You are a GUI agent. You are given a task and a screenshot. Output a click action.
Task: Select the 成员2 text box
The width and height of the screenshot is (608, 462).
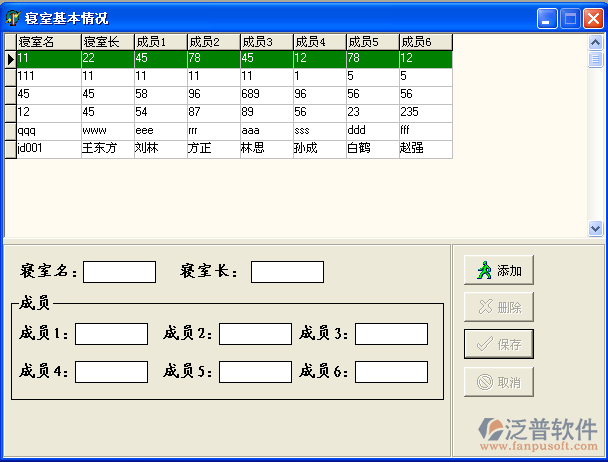click(255, 334)
